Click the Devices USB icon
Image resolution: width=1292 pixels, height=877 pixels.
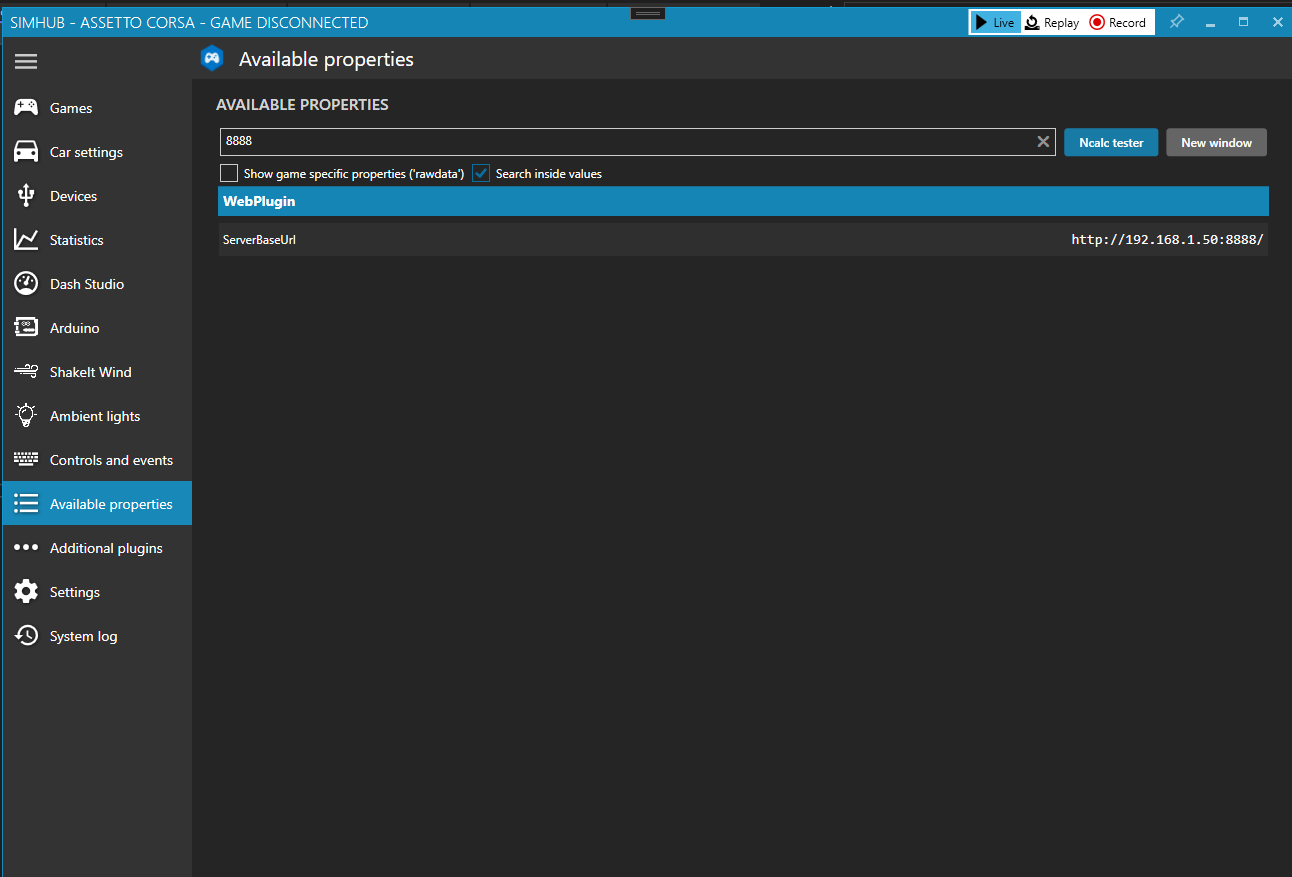point(26,196)
